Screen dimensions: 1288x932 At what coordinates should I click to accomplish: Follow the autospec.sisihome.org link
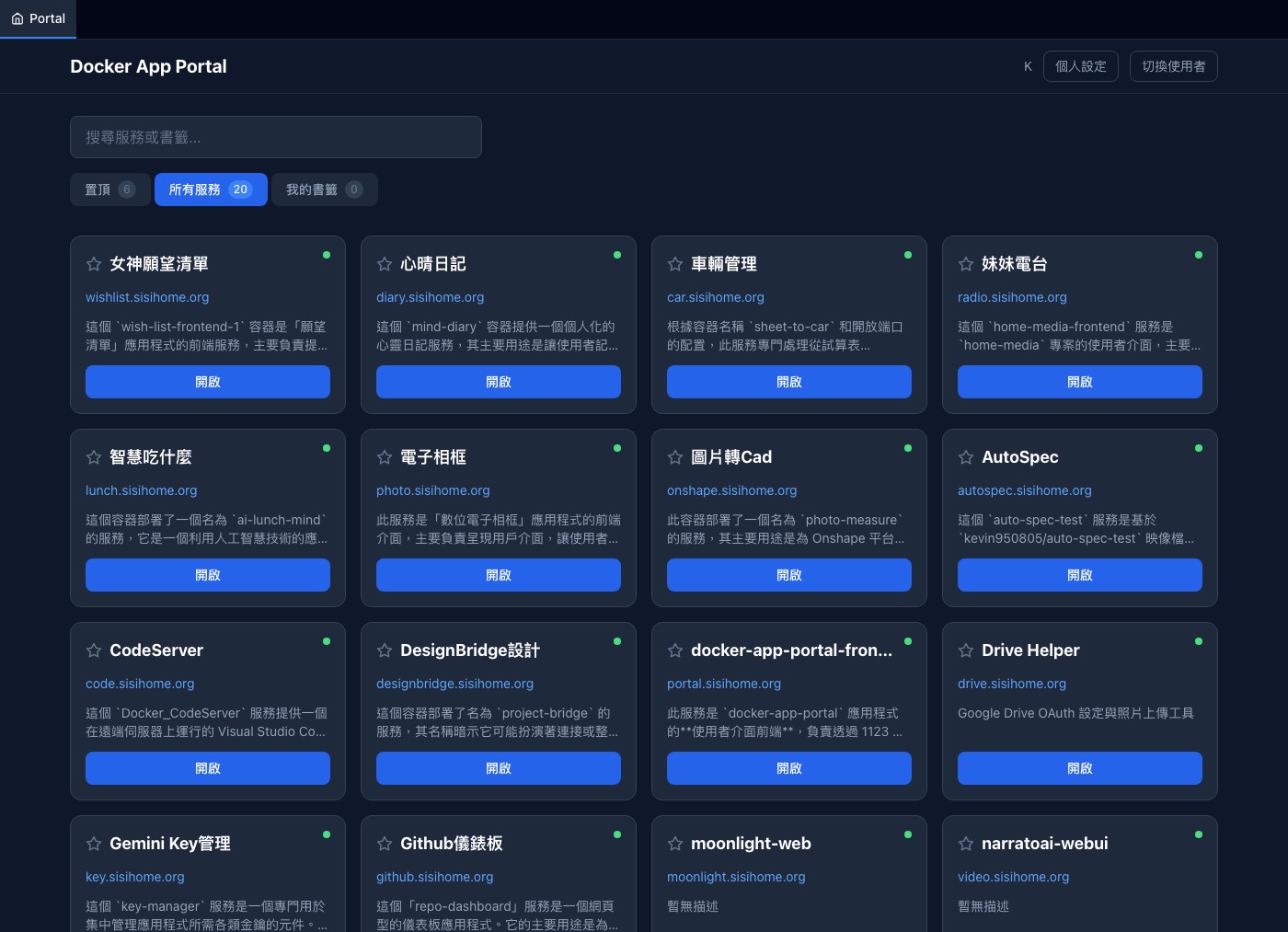1025,490
